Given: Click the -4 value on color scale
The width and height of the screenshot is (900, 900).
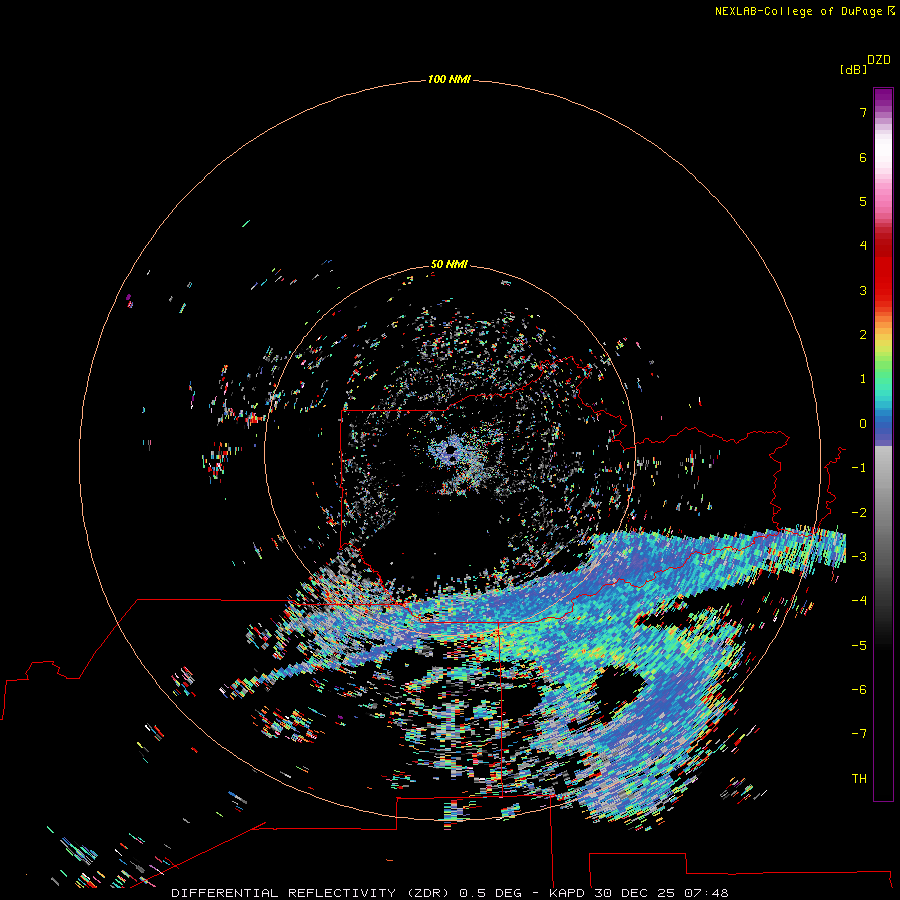Looking at the screenshot, I should point(859,600).
